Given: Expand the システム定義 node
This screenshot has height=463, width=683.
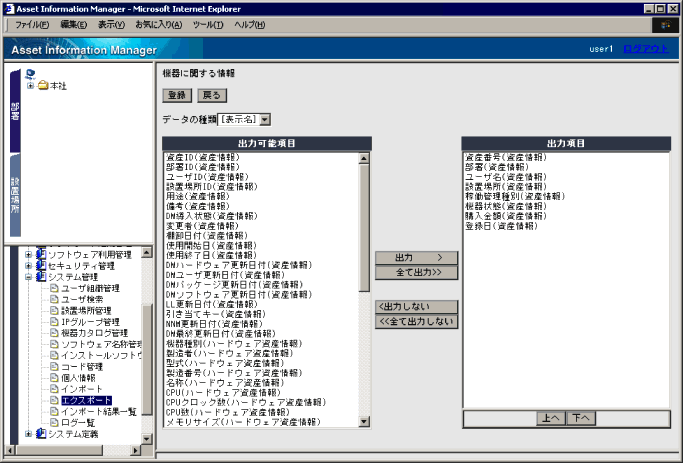Looking at the screenshot, I should [28, 434].
